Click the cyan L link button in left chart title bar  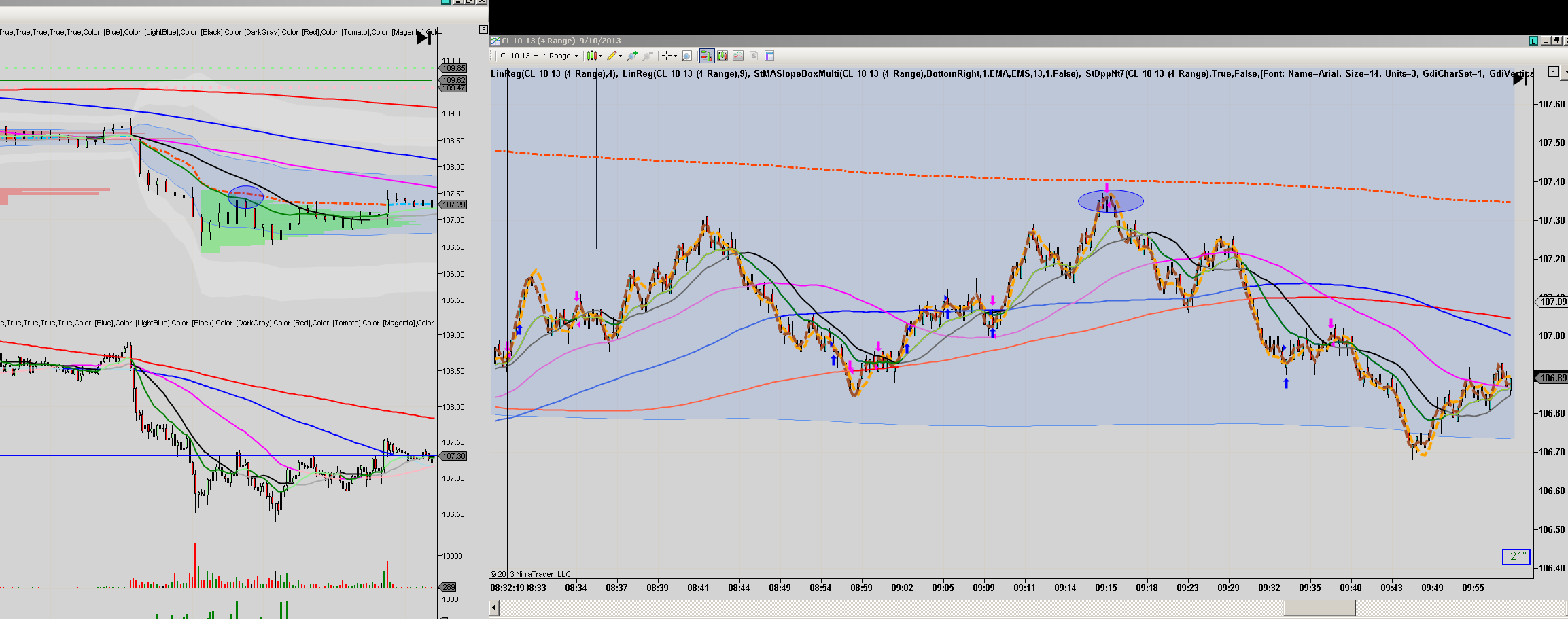(x=446, y=2)
